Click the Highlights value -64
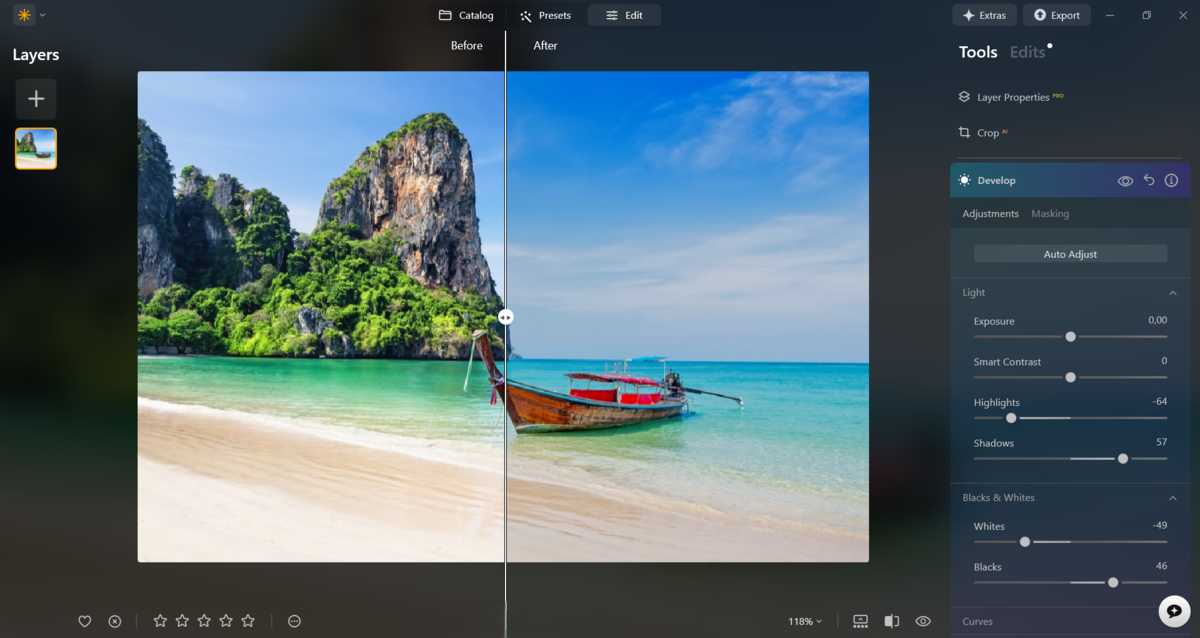The width and height of the screenshot is (1200, 638). [x=1159, y=402]
